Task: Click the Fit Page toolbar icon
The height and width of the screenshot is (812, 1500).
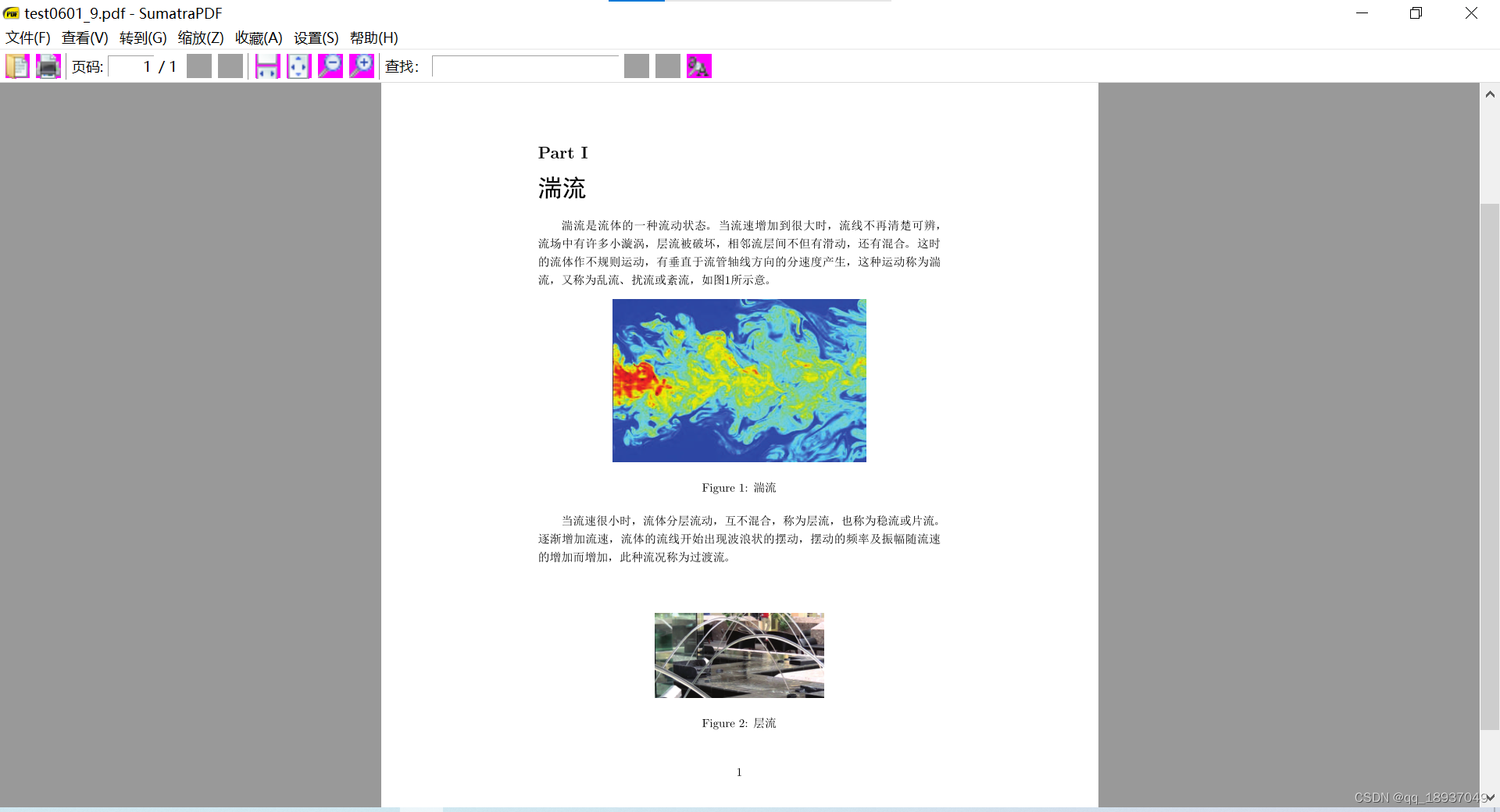Action: pos(299,66)
